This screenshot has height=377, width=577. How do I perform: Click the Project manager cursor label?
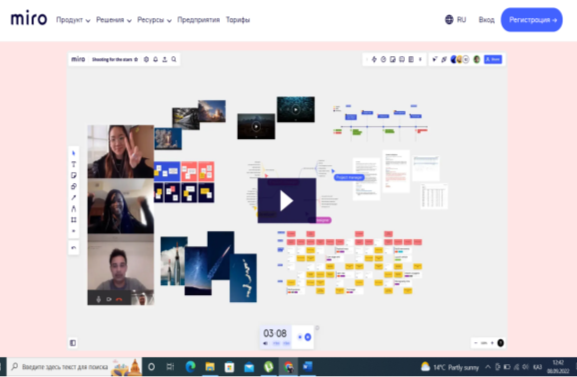pos(349,177)
